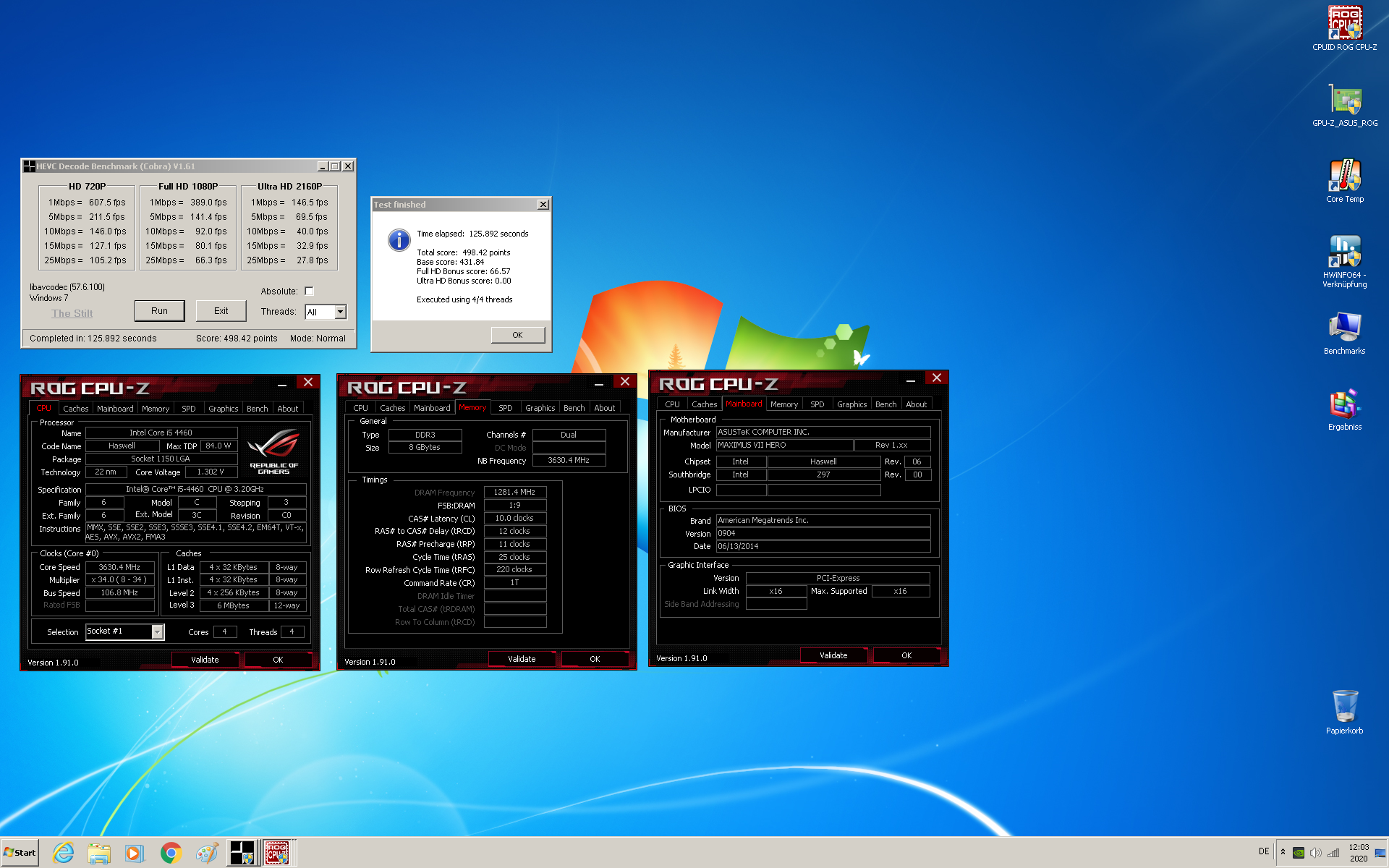Click MAXIMUS VII HERO model field

tap(783, 445)
